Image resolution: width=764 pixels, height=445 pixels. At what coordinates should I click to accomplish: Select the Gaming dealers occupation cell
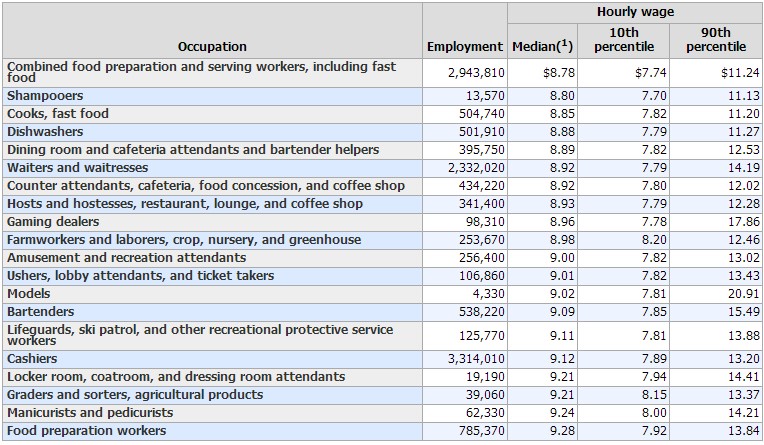pyautogui.click(x=53, y=221)
